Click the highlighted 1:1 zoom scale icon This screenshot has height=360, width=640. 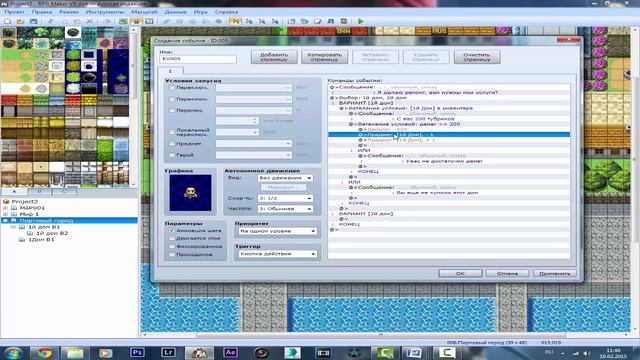point(235,21)
